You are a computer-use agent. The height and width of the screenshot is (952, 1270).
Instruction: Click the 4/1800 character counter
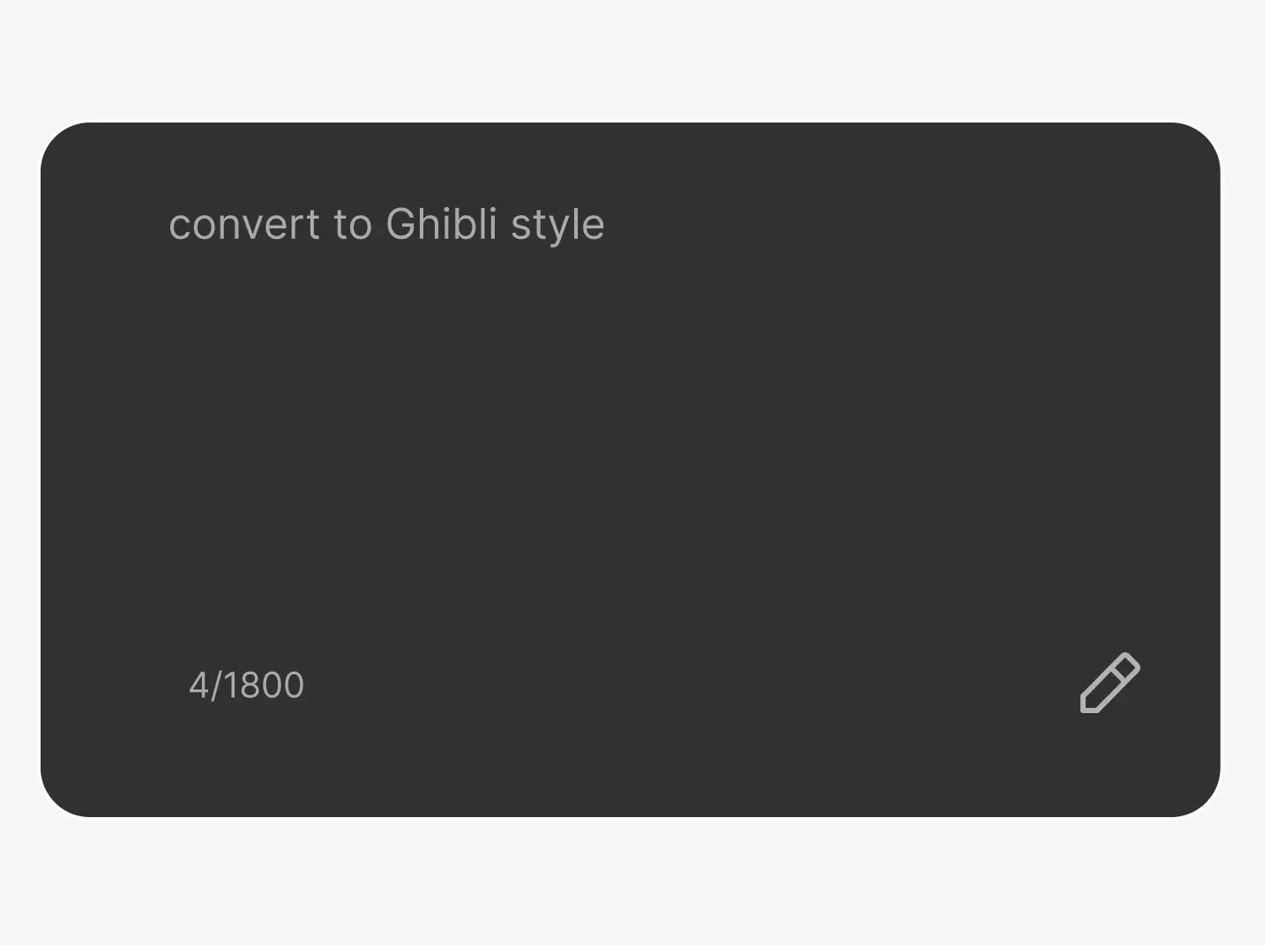click(246, 686)
